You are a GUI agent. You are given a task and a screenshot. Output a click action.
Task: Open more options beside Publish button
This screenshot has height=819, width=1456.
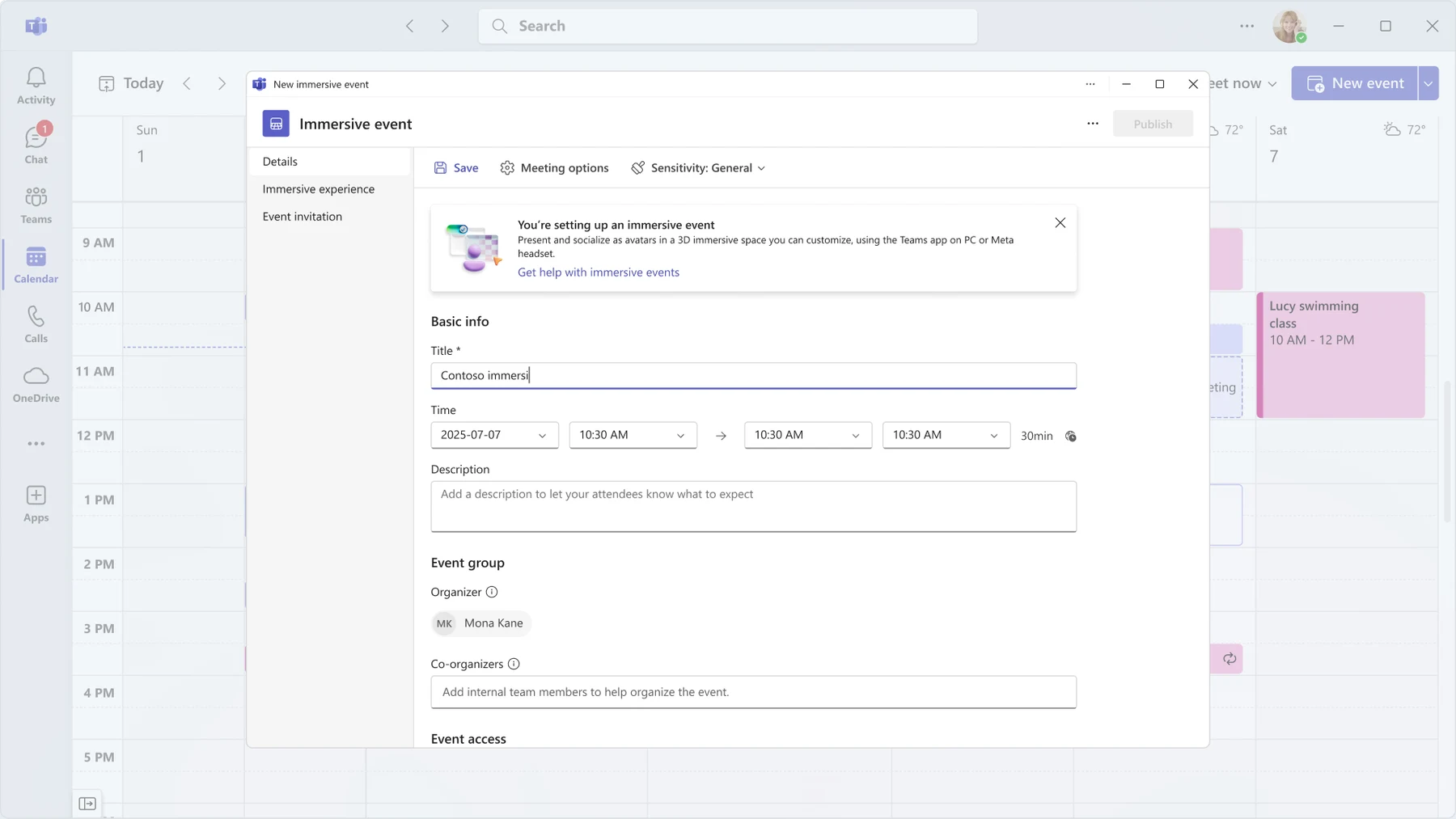(1093, 124)
